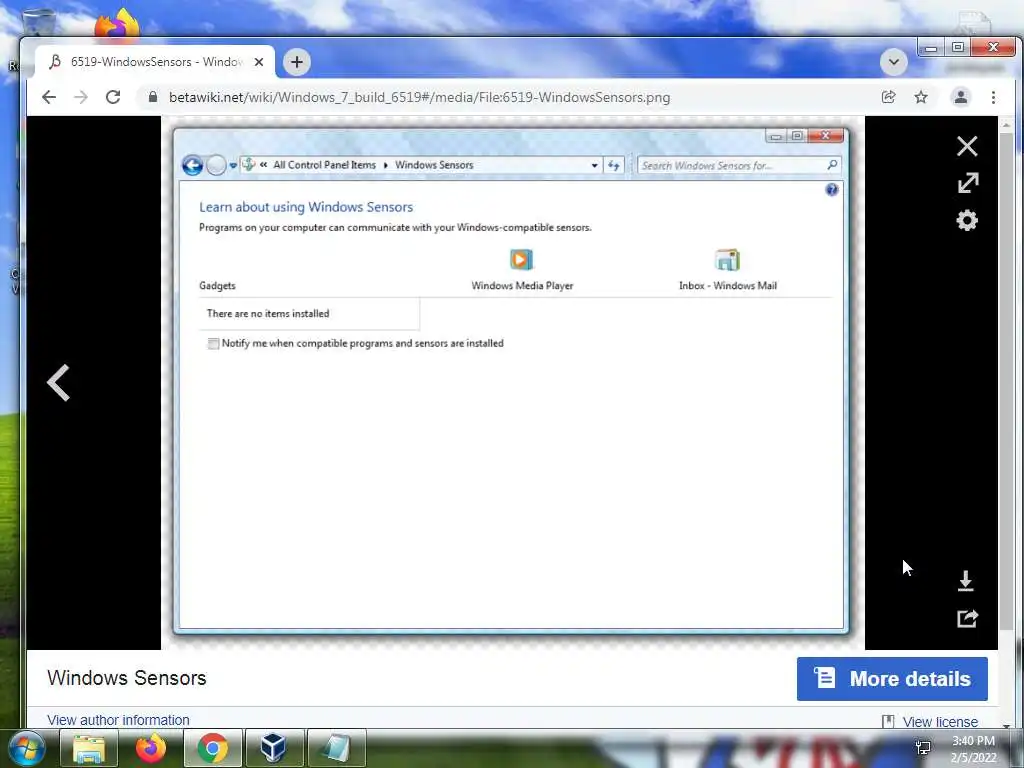Open the tab search dropdown chevron

point(893,62)
